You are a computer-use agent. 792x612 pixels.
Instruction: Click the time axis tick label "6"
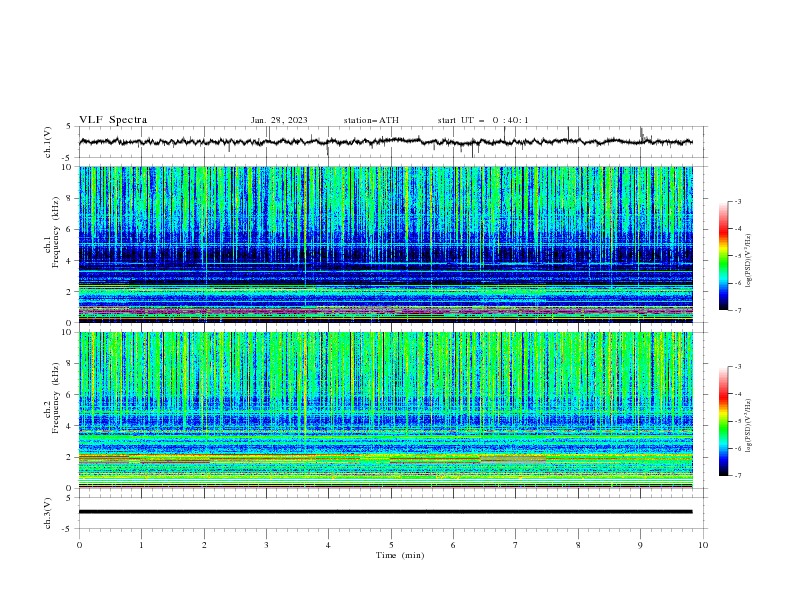pyautogui.click(x=453, y=545)
